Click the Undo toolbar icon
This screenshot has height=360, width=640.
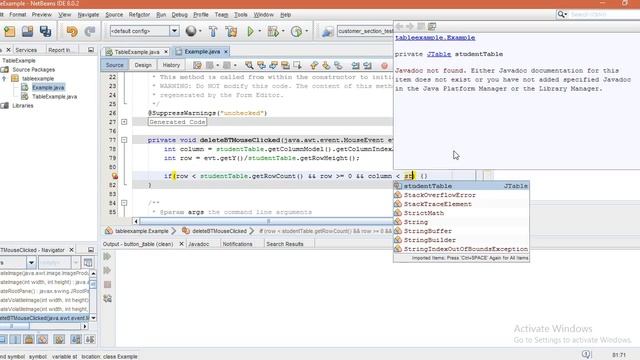point(72,31)
